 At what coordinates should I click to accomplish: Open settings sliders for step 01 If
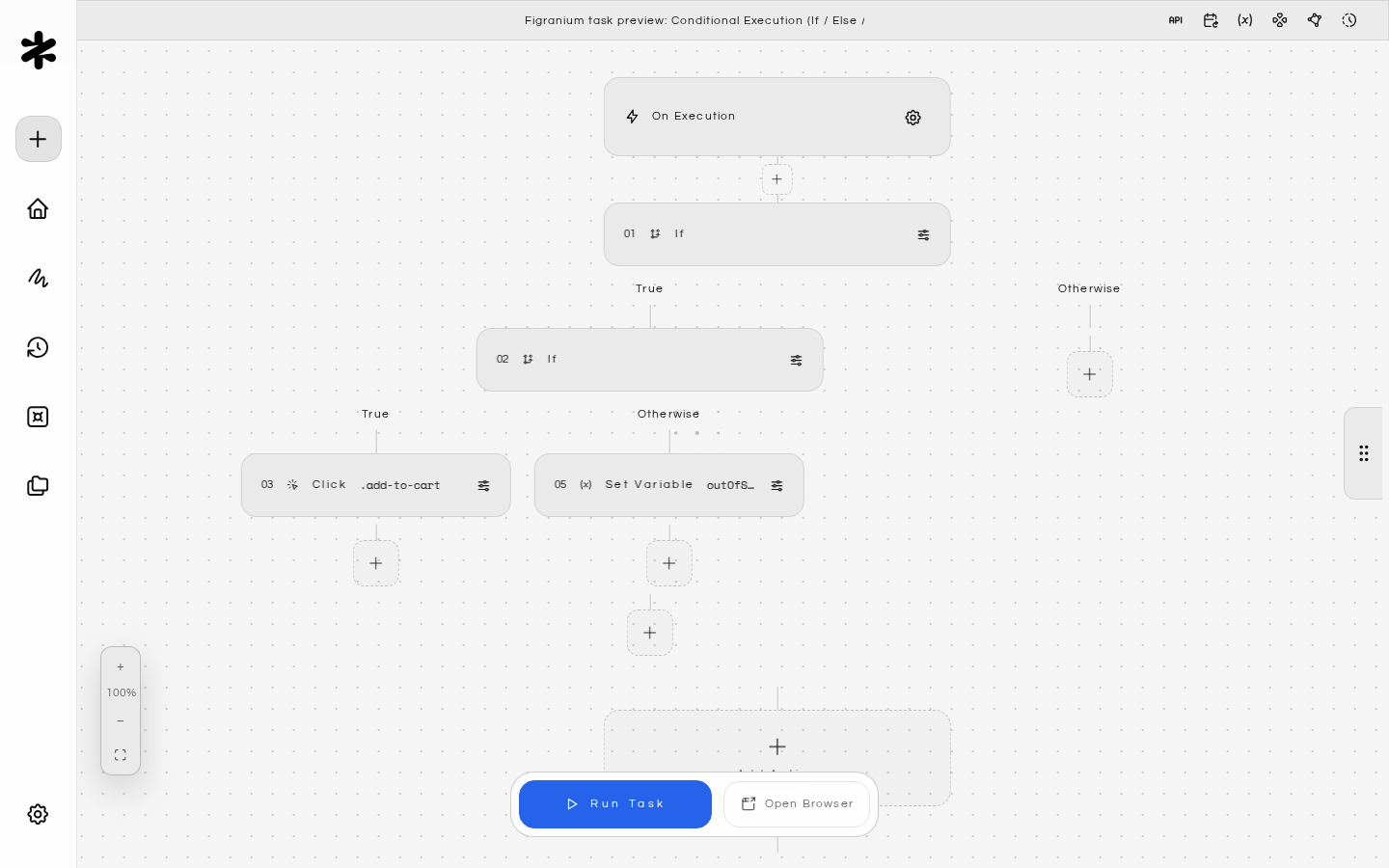point(923,234)
